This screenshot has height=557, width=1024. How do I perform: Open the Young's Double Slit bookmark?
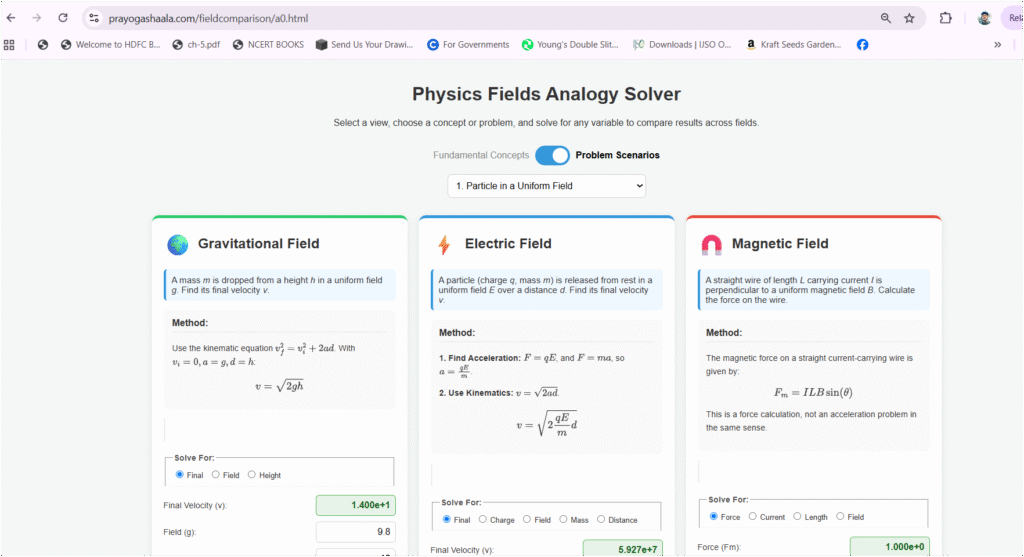[x=570, y=44]
